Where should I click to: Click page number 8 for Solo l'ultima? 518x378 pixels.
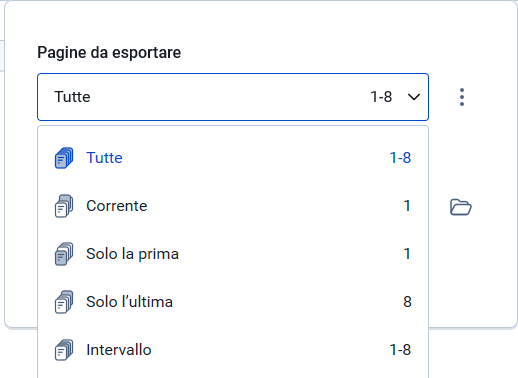(407, 302)
